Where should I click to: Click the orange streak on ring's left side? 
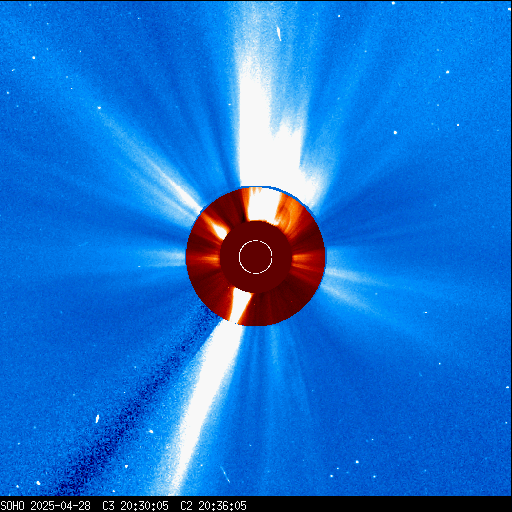[x=203, y=258]
